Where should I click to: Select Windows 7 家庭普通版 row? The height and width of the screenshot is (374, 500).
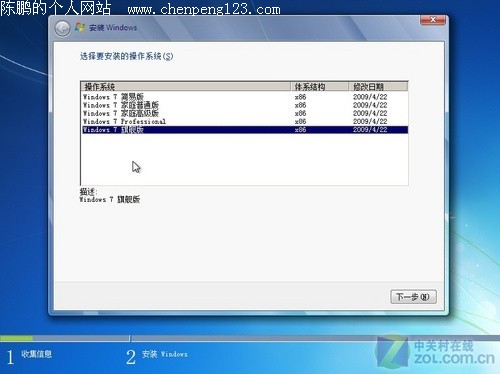245,105
